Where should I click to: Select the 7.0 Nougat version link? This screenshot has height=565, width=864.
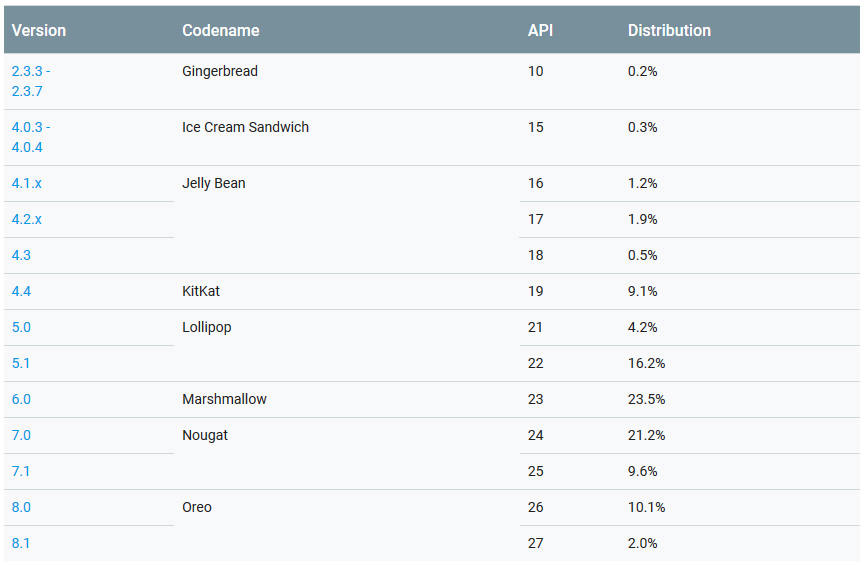21,435
